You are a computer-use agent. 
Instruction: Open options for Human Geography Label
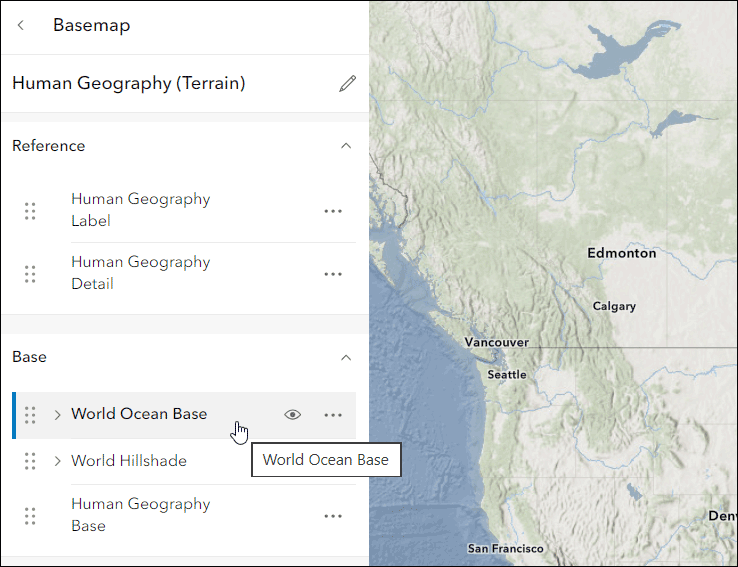tap(333, 211)
